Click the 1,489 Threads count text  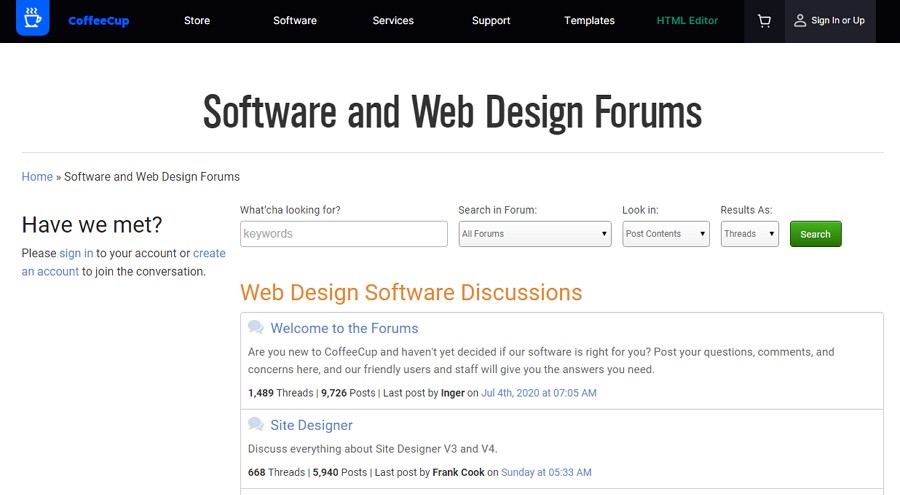point(280,393)
